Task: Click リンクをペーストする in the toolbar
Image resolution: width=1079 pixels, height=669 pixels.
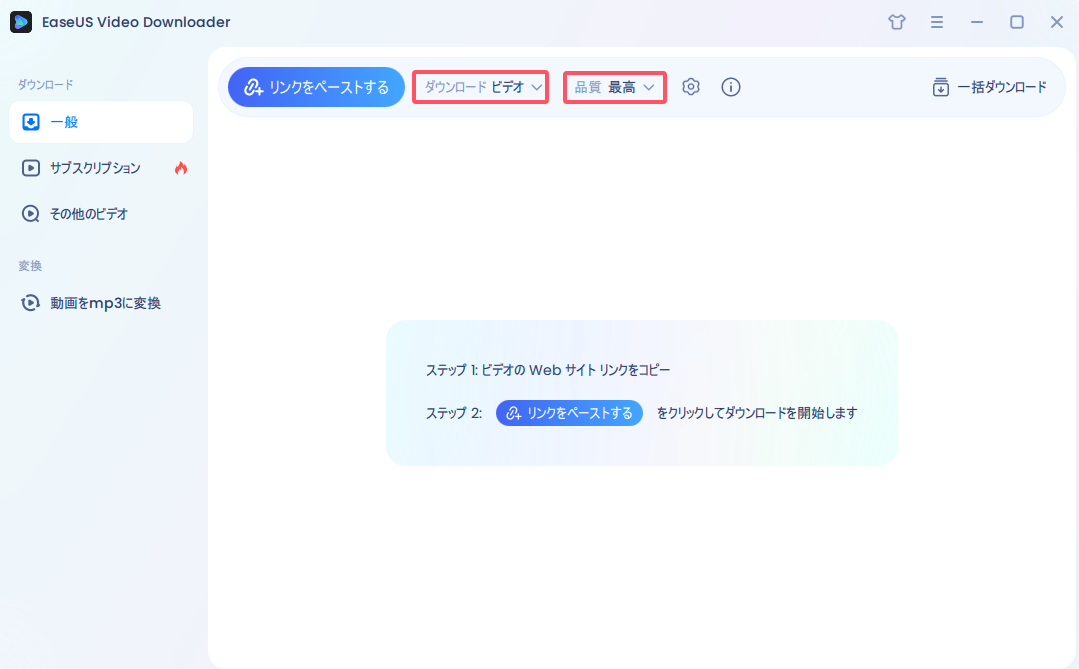Action: click(x=316, y=87)
